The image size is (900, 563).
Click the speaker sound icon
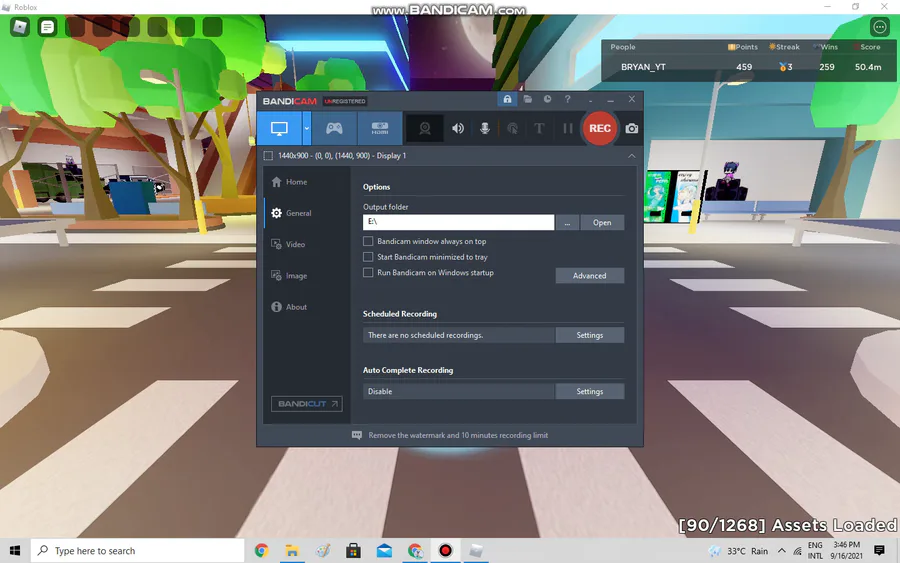pos(457,129)
